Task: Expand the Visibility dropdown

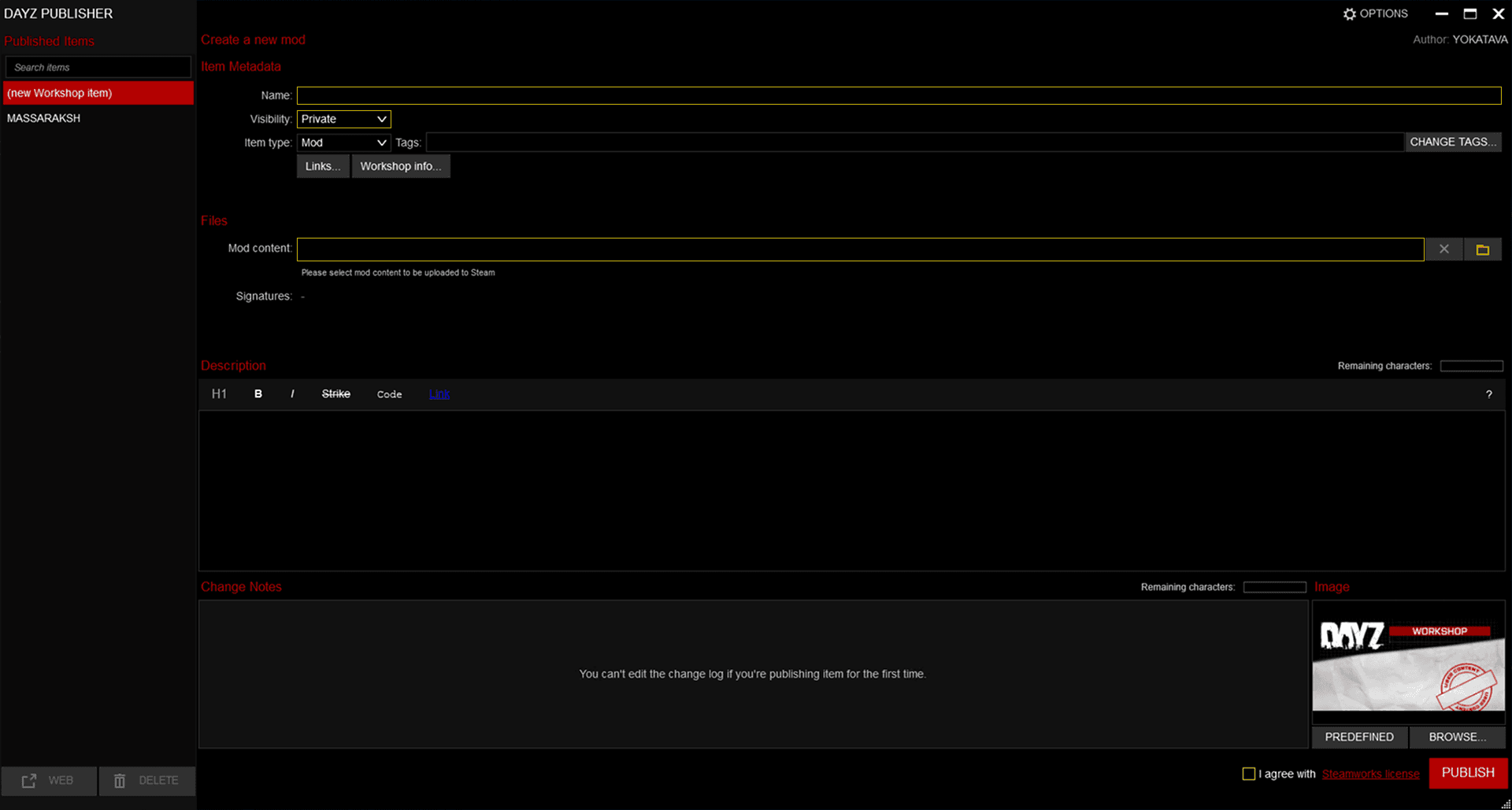Action: pos(343,119)
